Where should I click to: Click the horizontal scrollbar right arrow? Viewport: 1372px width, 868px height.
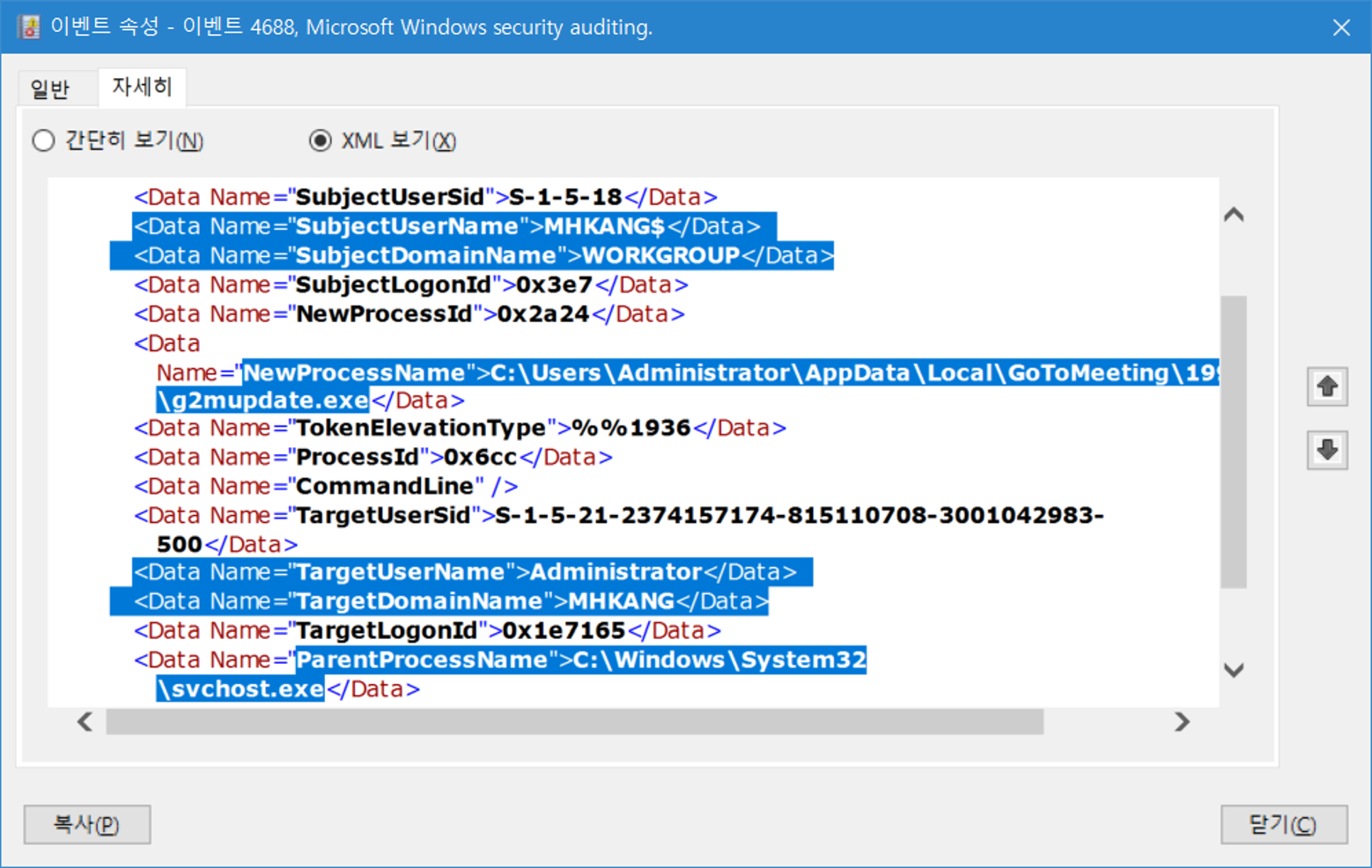click(1182, 722)
